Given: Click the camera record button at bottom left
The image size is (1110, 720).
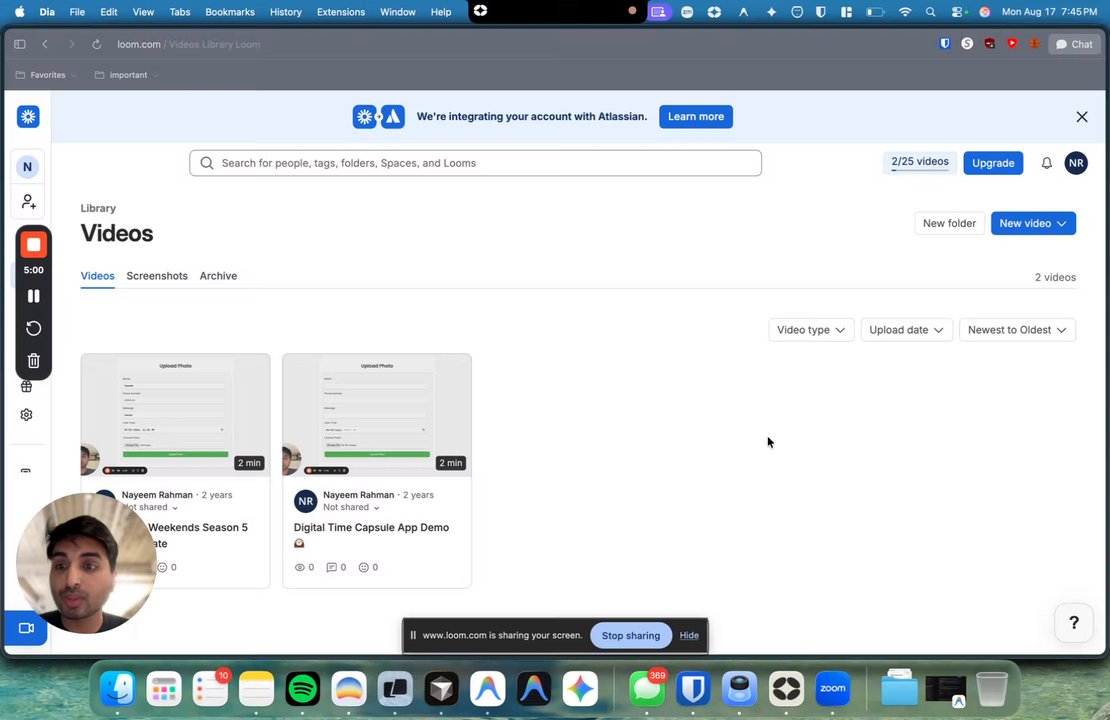Looking at the screenshot, I should point(26,628).
